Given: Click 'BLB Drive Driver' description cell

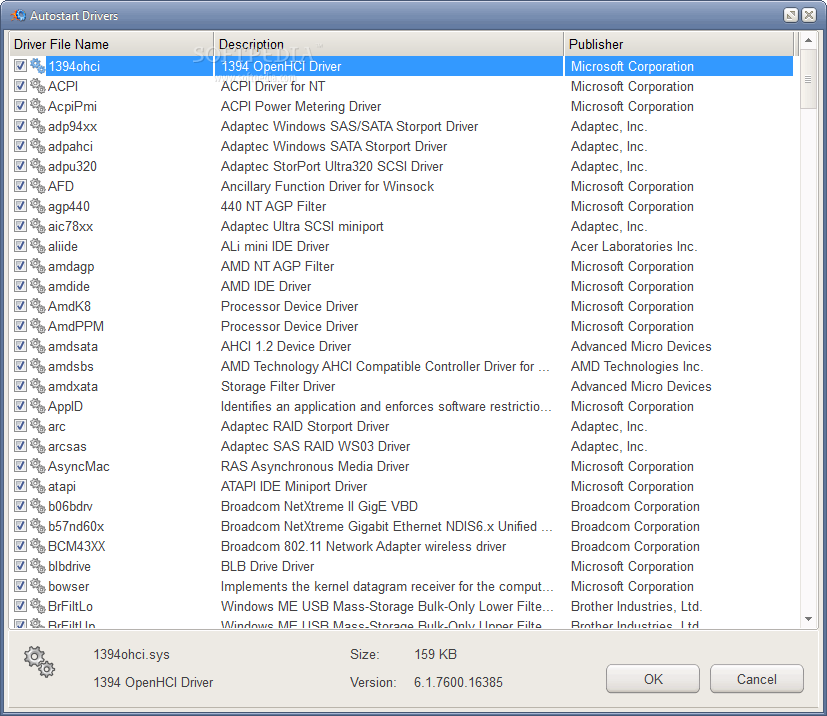Looking at the screenshot, I should pyautogui.click(x=267, y=566).
